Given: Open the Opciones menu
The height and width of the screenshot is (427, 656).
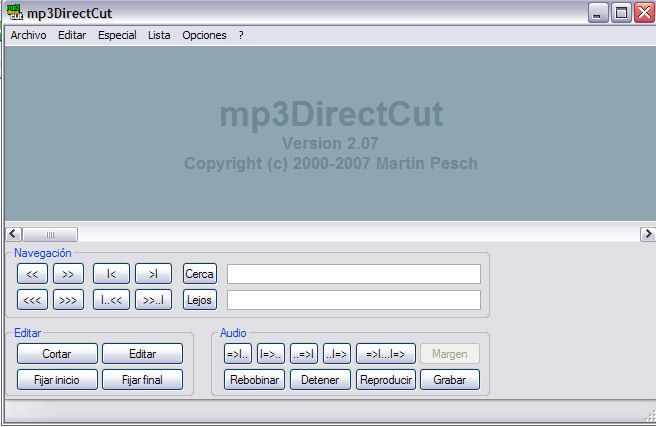Looking at the screenshot, I should [x=204, y=35].
